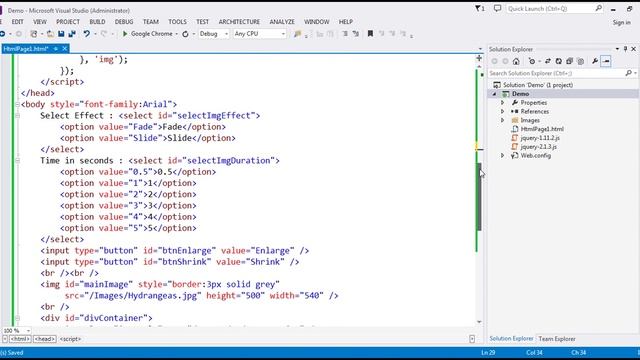Viewport: 640px width, 360px height.
Task: Expand the Web.config node
Action: 502,156
